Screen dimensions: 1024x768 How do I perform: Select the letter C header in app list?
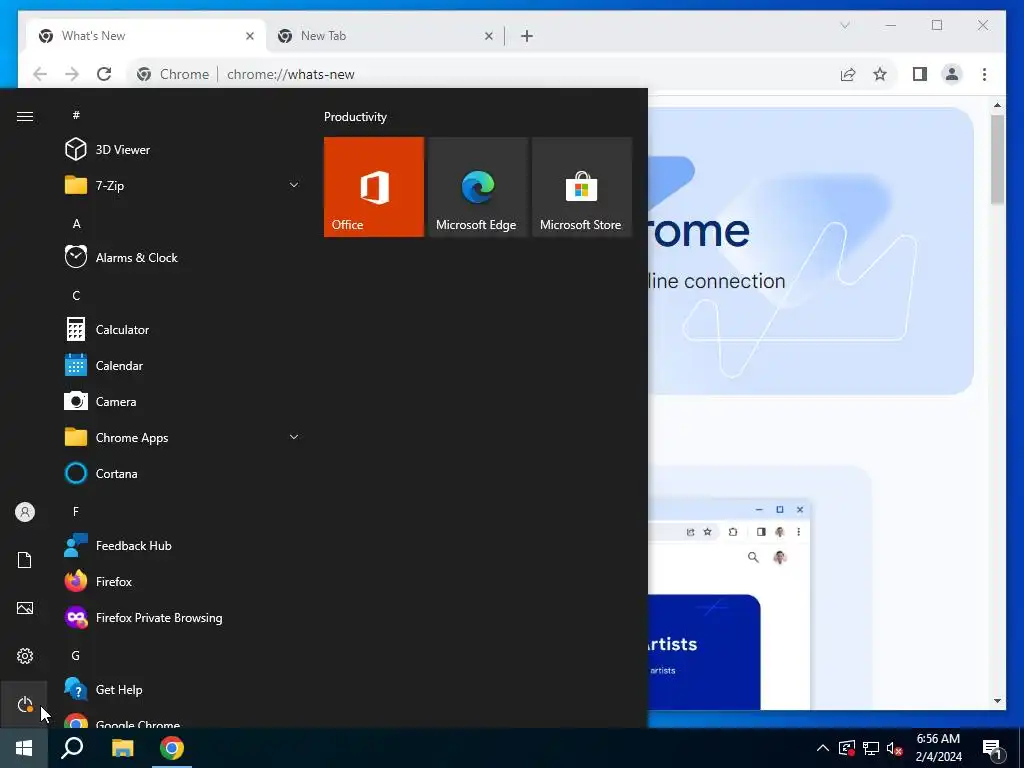pyautogui.click(x=76, y=295)
